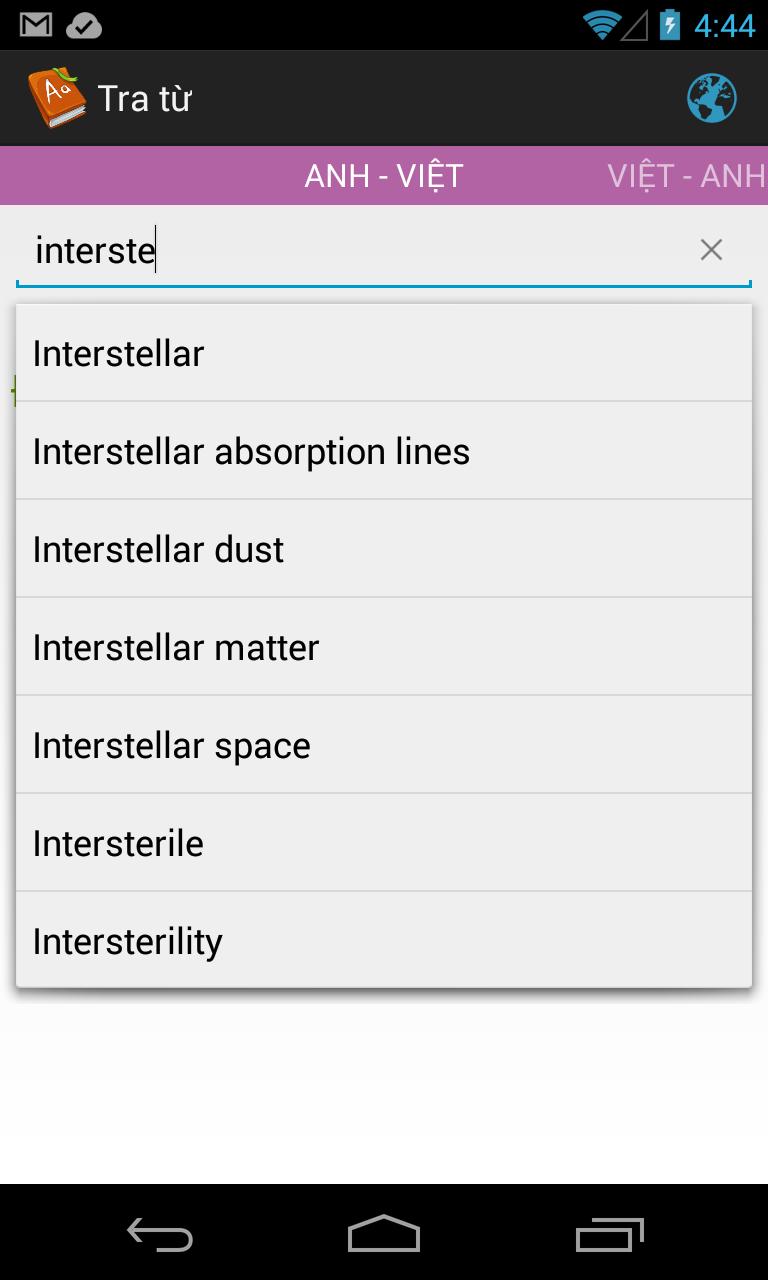This screenshot has width=768, height=1280.
Task: Select "Interstellar matter" from the list
Action: click(x=384, y=647)
